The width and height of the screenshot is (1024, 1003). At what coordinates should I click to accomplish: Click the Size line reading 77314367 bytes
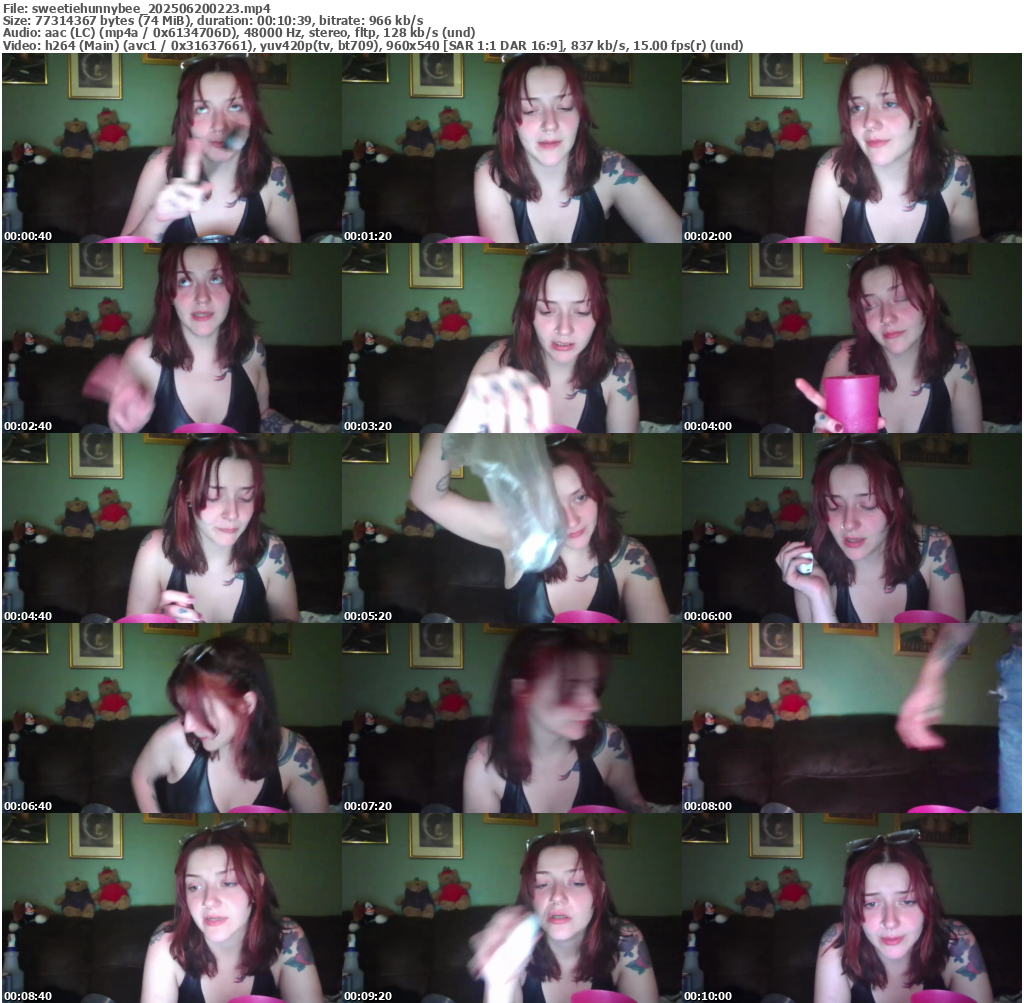point(213,20)
